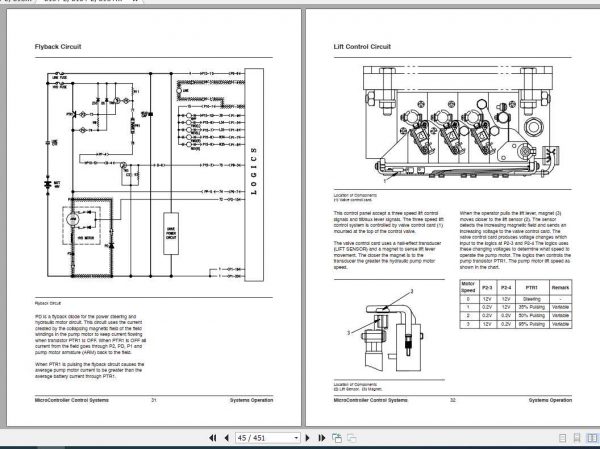Click the drive power circuit box in the diagram
The width and height of the screenshot is (600, 449).
(x=171, y=233)
